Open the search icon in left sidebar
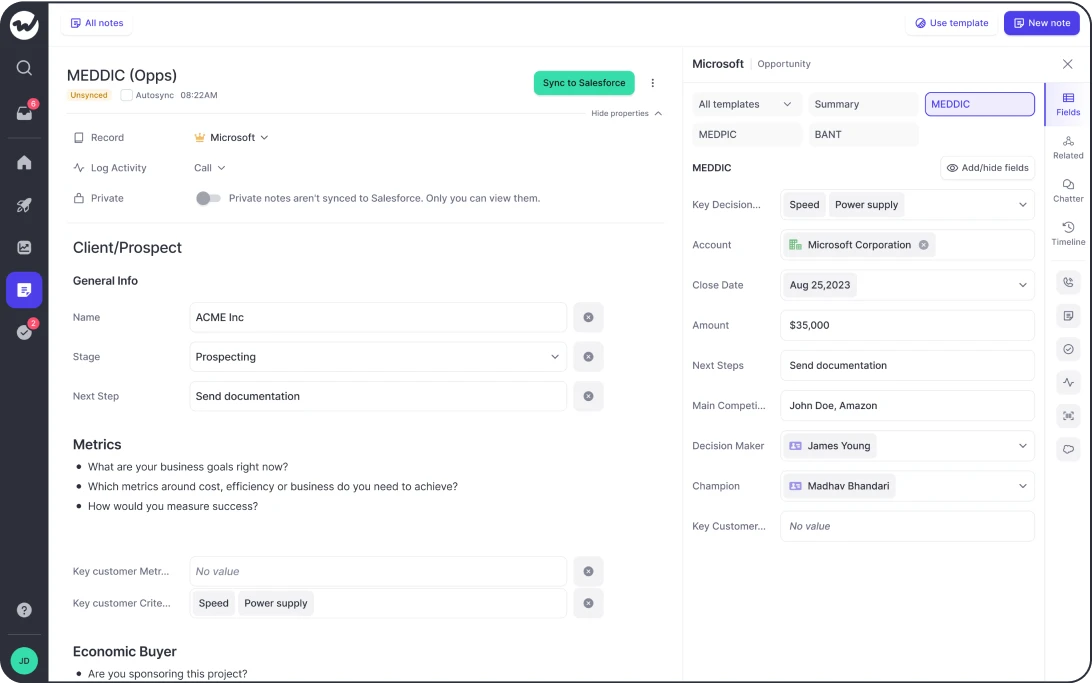The height and width of the screenshot is (683, 1092). pos(24,68)
